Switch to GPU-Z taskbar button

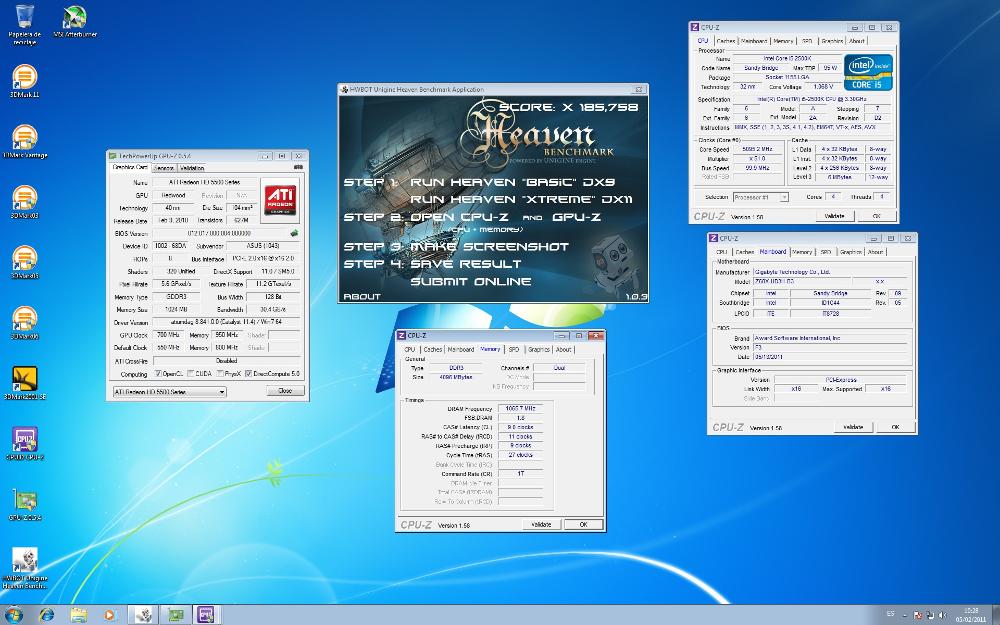(175, 615)
